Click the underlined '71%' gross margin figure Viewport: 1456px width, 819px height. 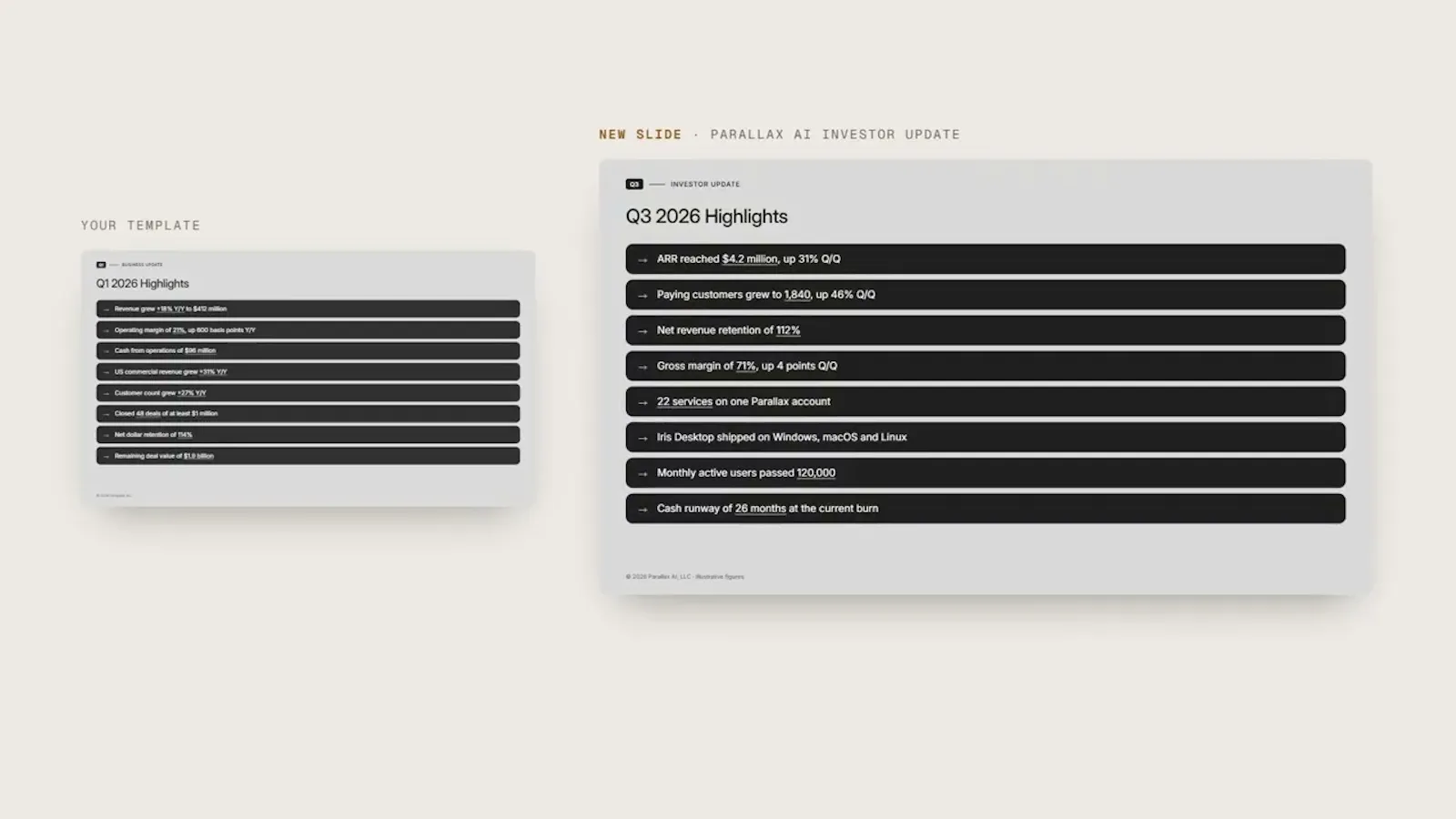click(x=746, y=366)
